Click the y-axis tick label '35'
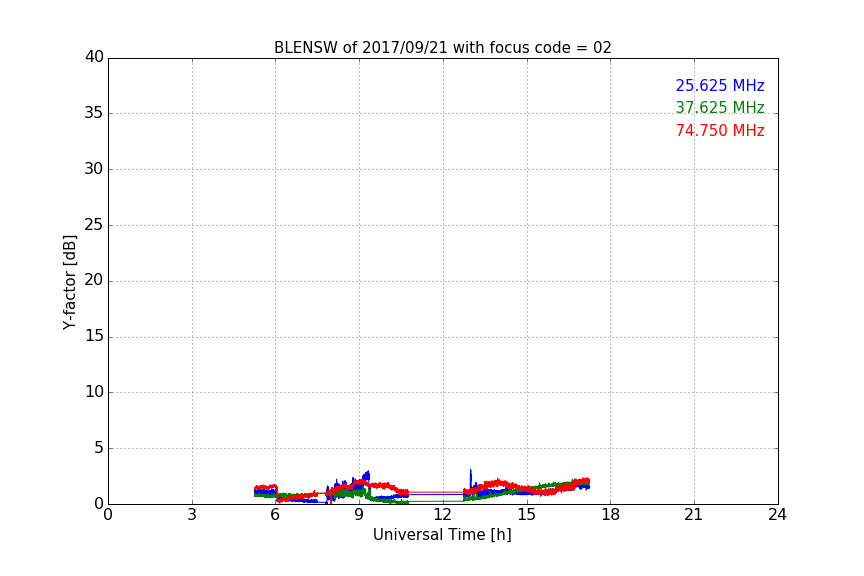 94,113
